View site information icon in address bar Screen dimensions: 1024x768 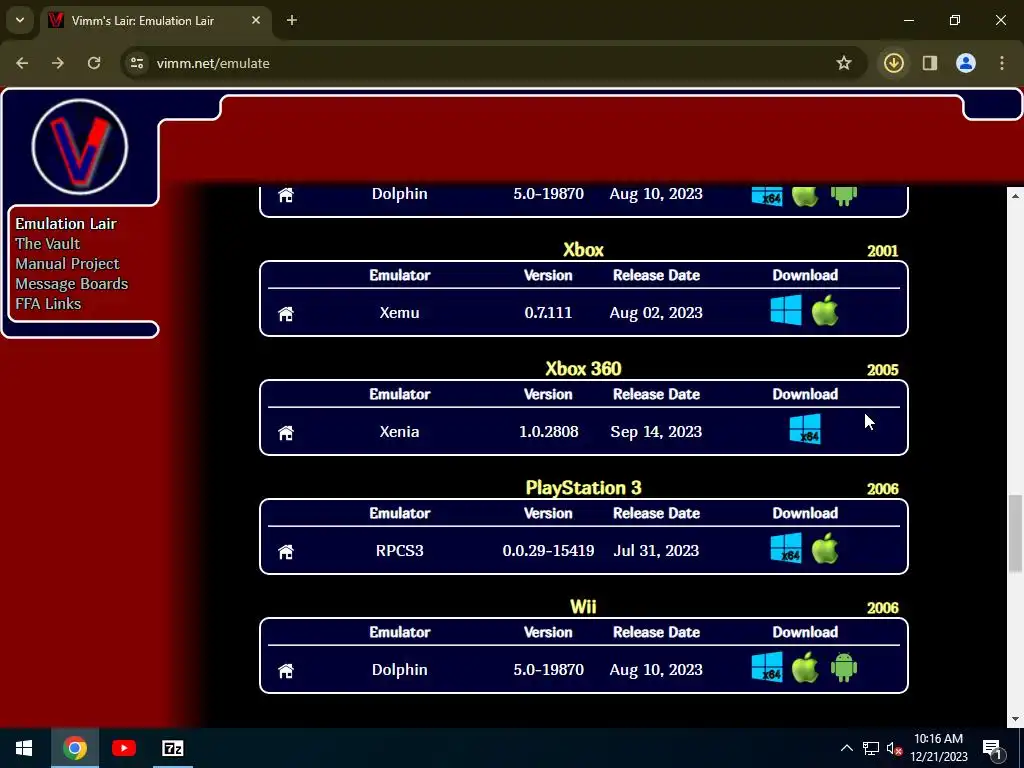[136, 63]
